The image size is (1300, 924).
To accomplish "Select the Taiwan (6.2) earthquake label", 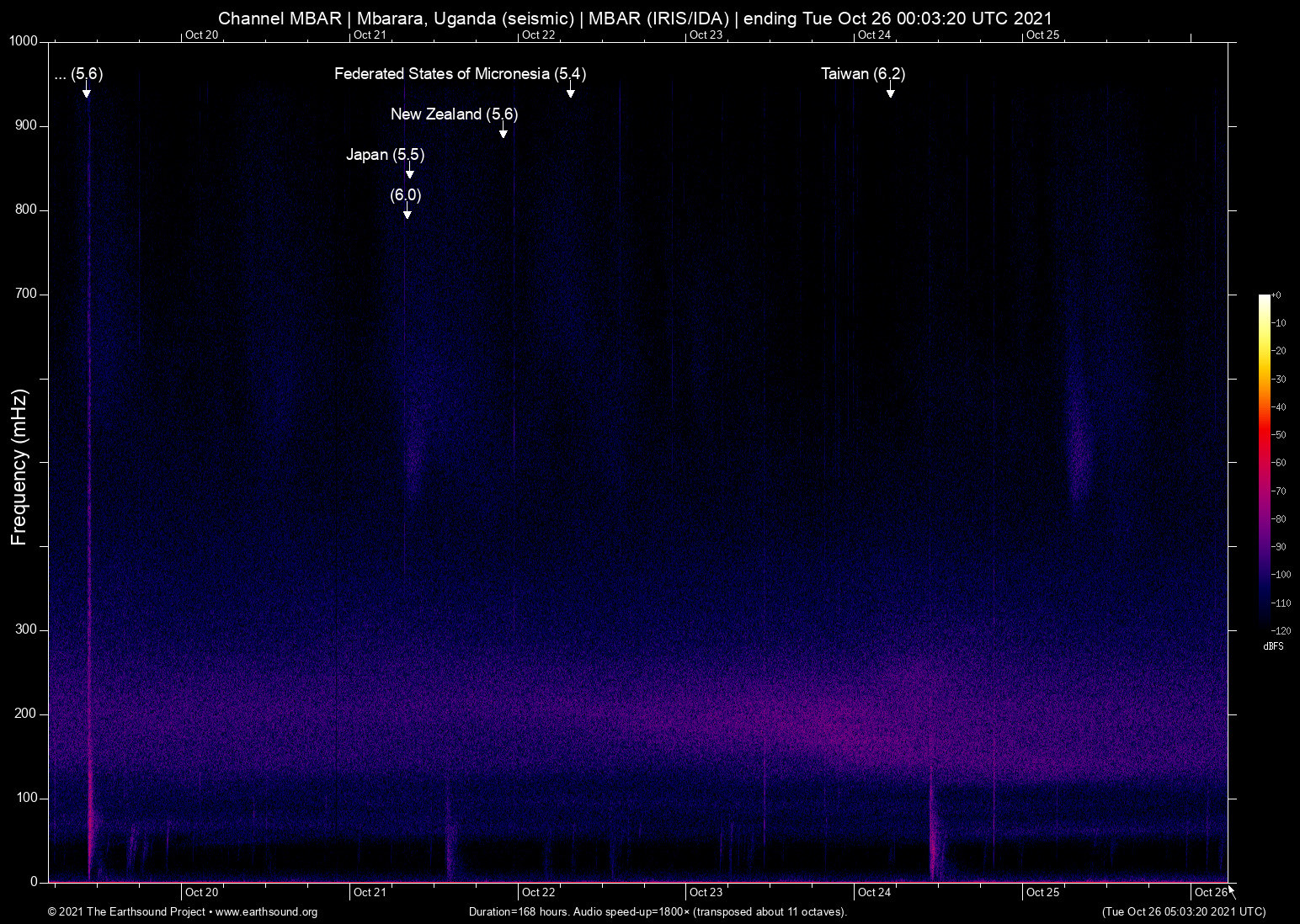I will [862, 74].
